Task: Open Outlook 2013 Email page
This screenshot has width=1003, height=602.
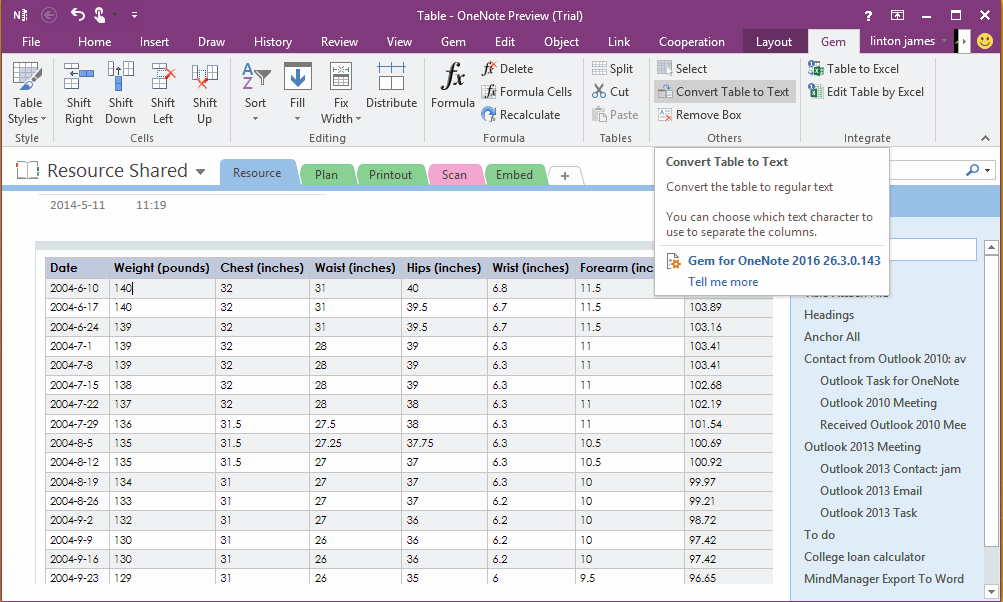Action: 871,491
